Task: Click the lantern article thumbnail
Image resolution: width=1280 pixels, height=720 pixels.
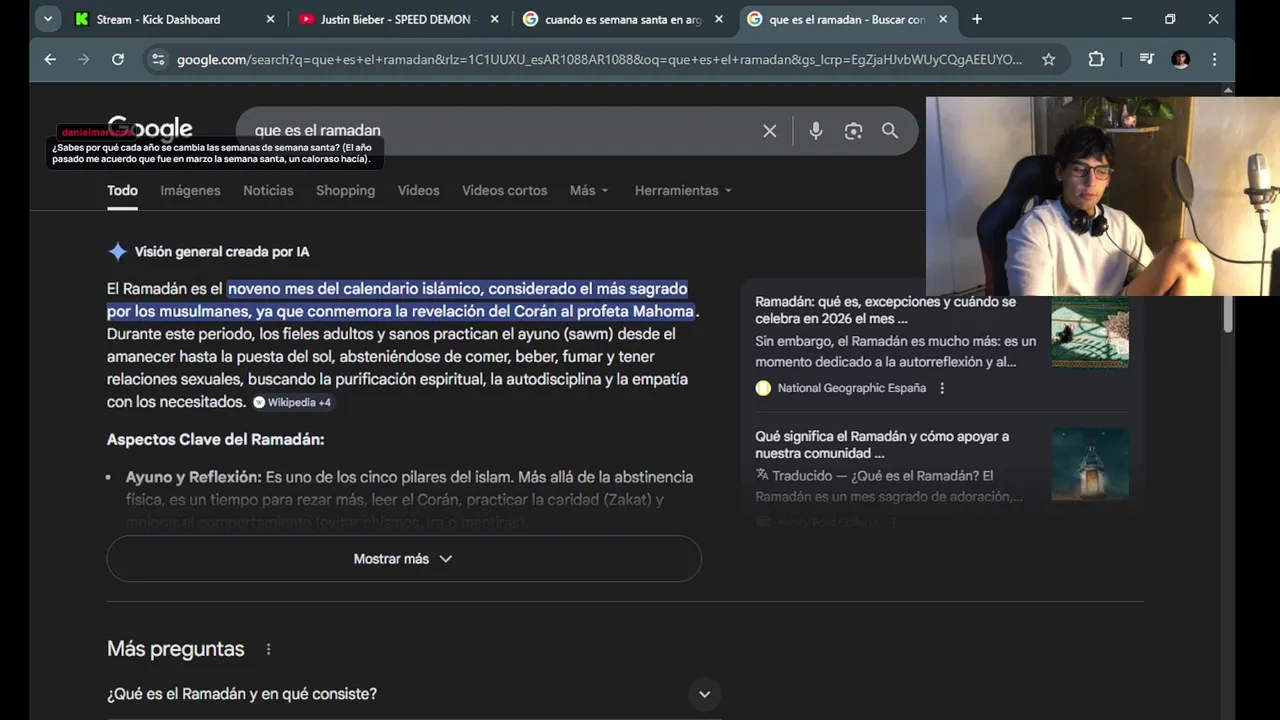Action: (x=1090, y=464)
